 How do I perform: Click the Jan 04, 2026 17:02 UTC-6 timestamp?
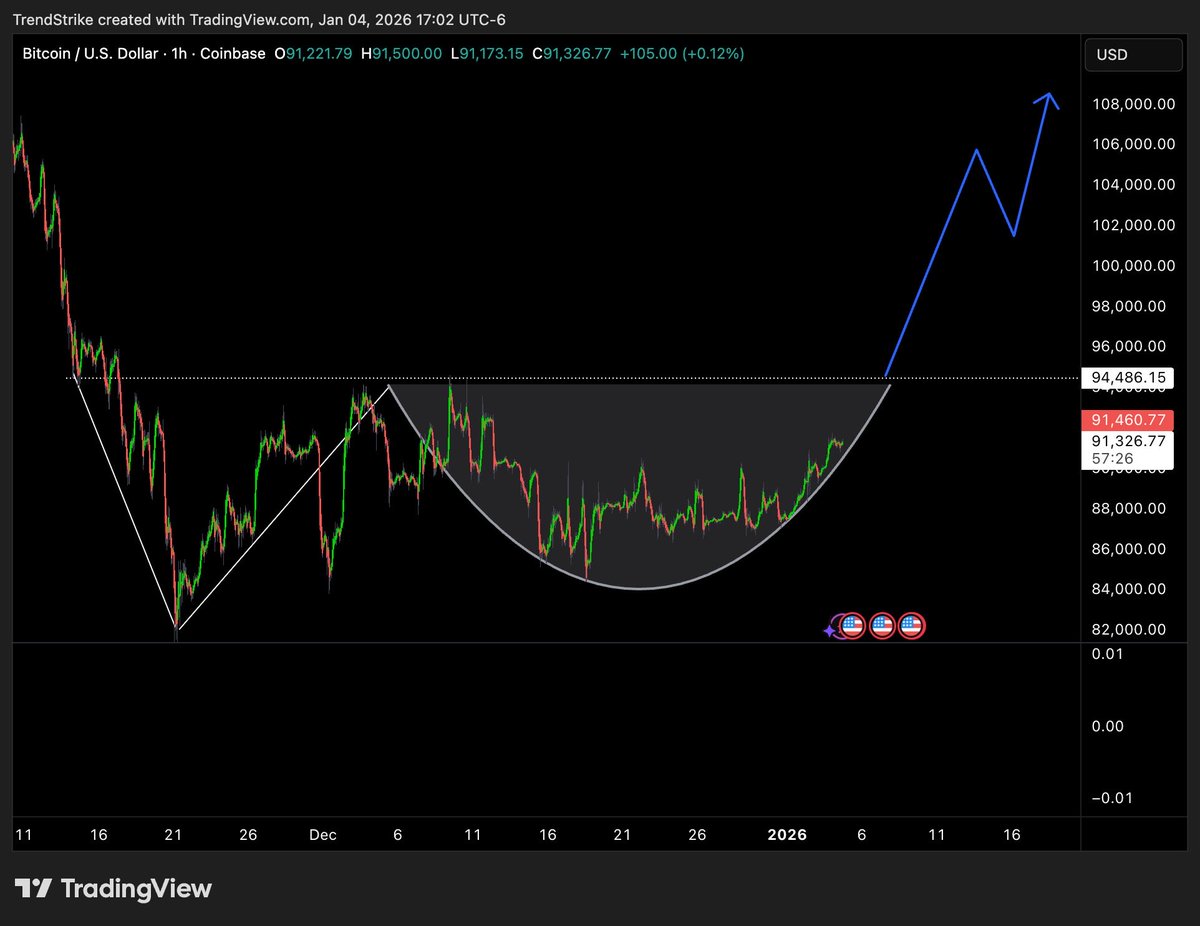click(x=414, y=18)
